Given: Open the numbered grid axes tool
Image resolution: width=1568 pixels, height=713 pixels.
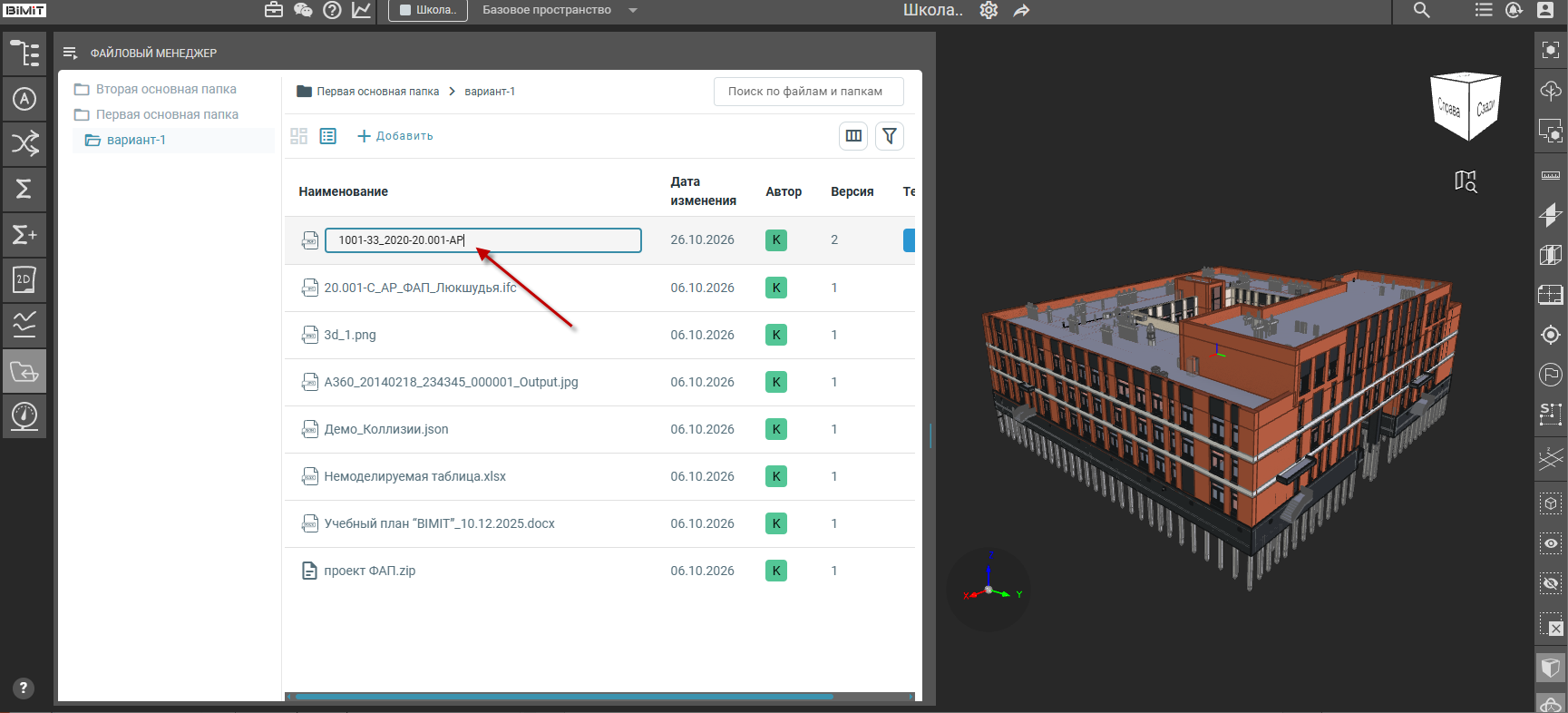Looking at the screenshot, I should [x=1551, y=457].
